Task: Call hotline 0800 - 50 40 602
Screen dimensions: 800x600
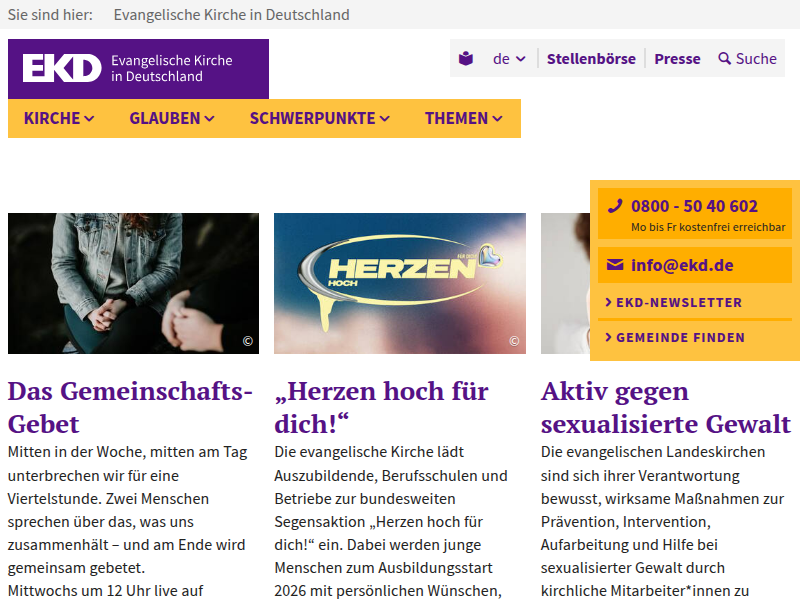Action: tap(694, 206)
